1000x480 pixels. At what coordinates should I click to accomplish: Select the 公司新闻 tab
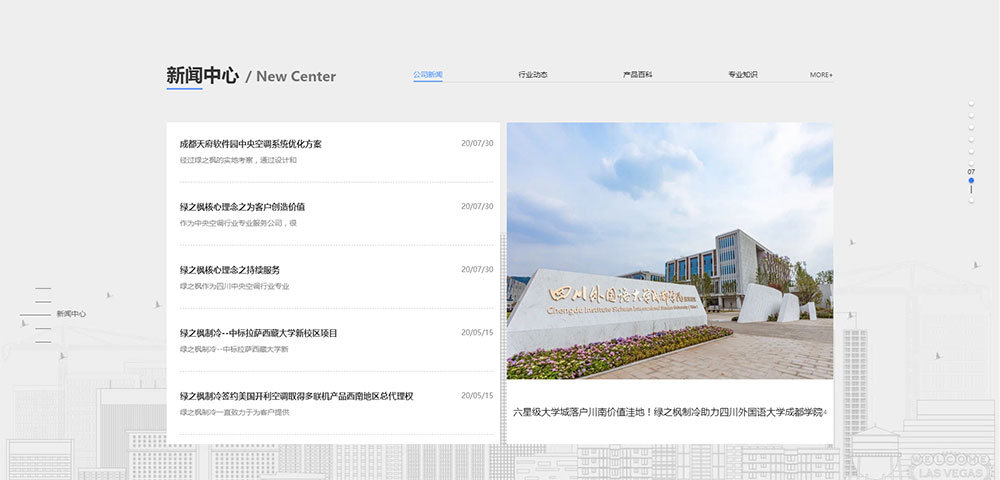coord(427,75)
